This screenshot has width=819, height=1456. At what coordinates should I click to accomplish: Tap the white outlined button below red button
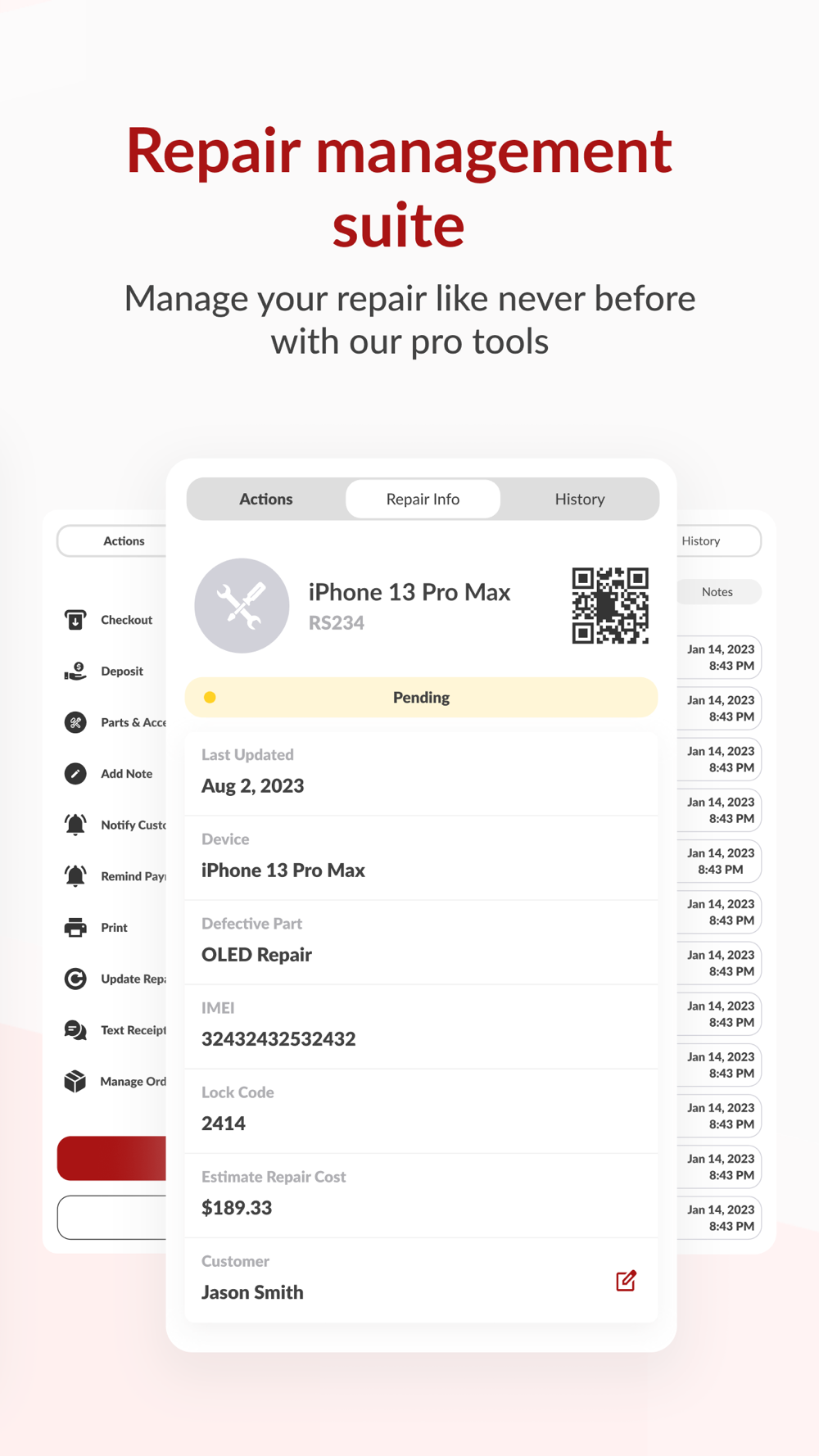click(x=112, y=1217)
